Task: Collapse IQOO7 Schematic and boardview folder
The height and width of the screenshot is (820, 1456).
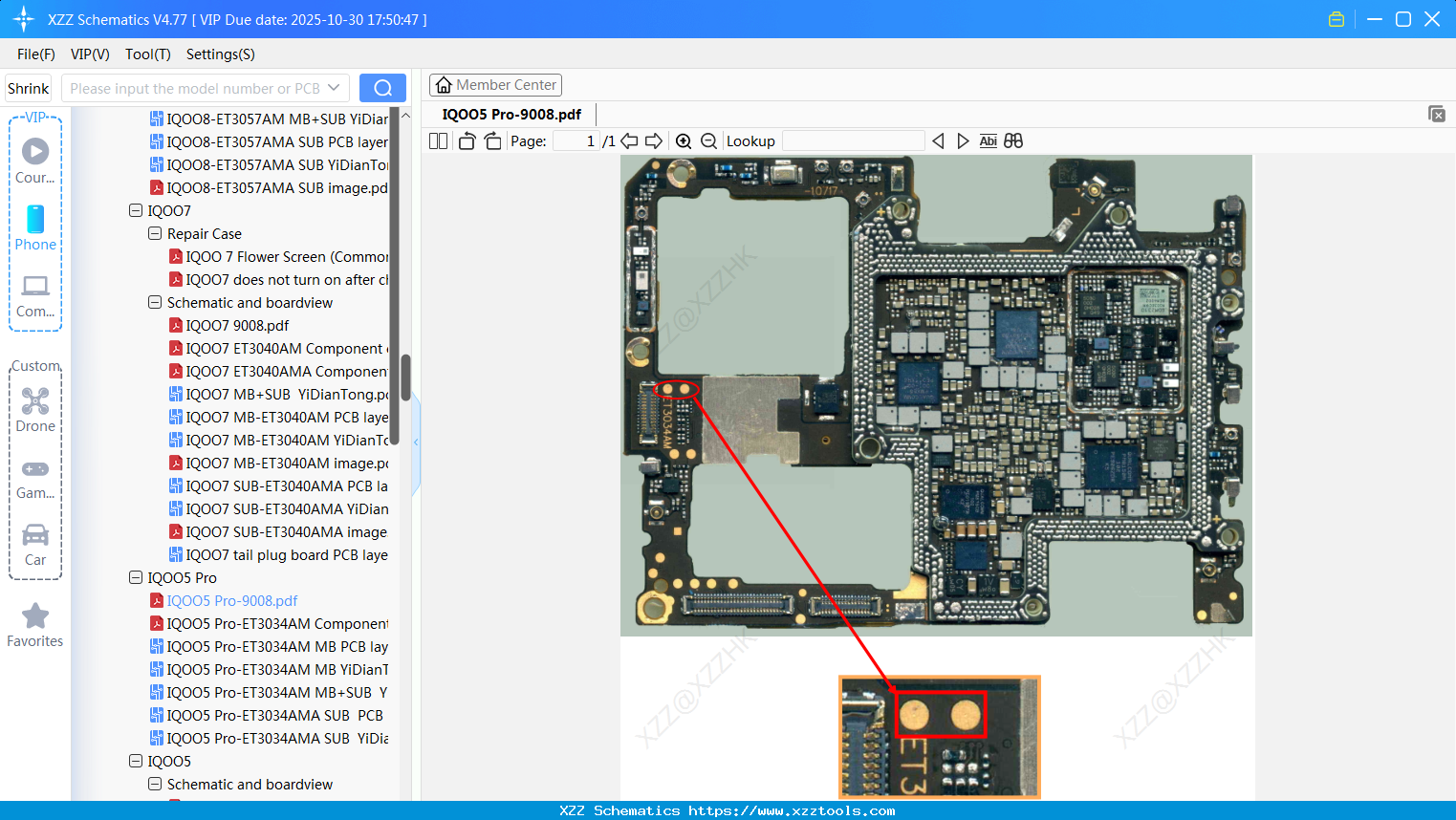Action: [x=155, y=302]
